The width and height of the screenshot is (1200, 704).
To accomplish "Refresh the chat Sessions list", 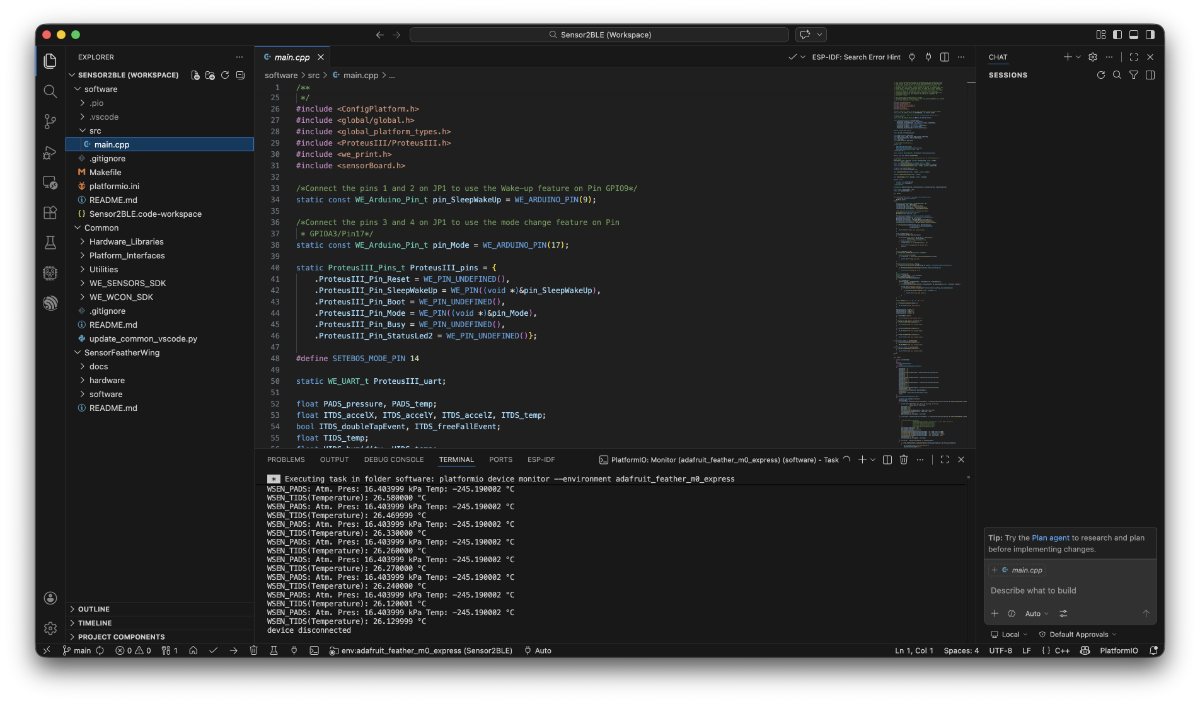I will tap(1101, 75).
